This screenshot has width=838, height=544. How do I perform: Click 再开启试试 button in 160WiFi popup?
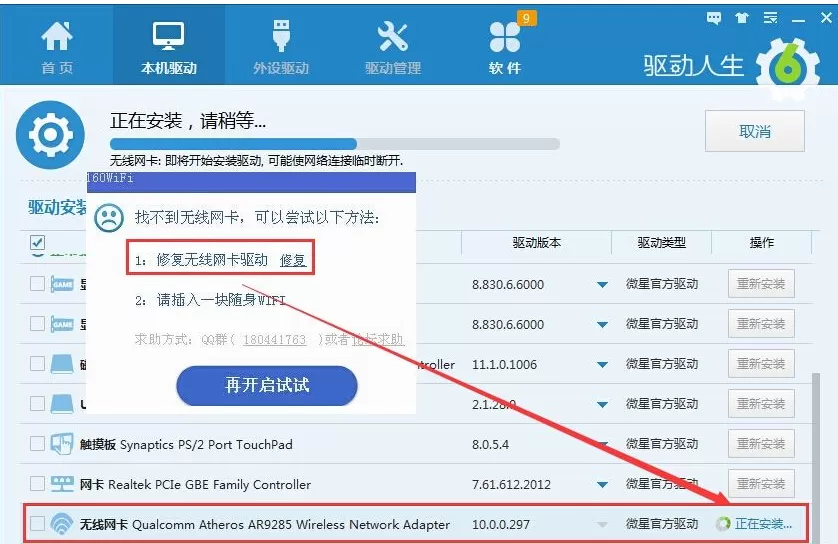coord(267,385)
